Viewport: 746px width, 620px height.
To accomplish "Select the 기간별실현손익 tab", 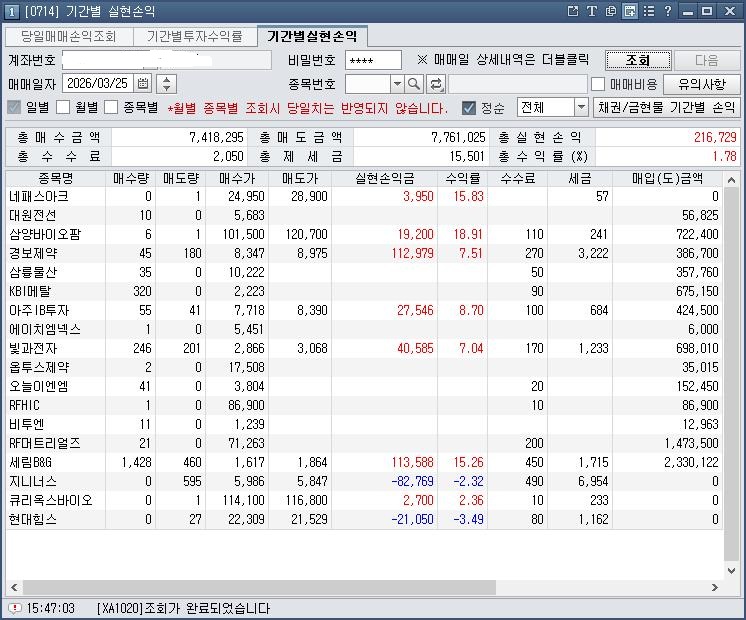I will point(312,36).
